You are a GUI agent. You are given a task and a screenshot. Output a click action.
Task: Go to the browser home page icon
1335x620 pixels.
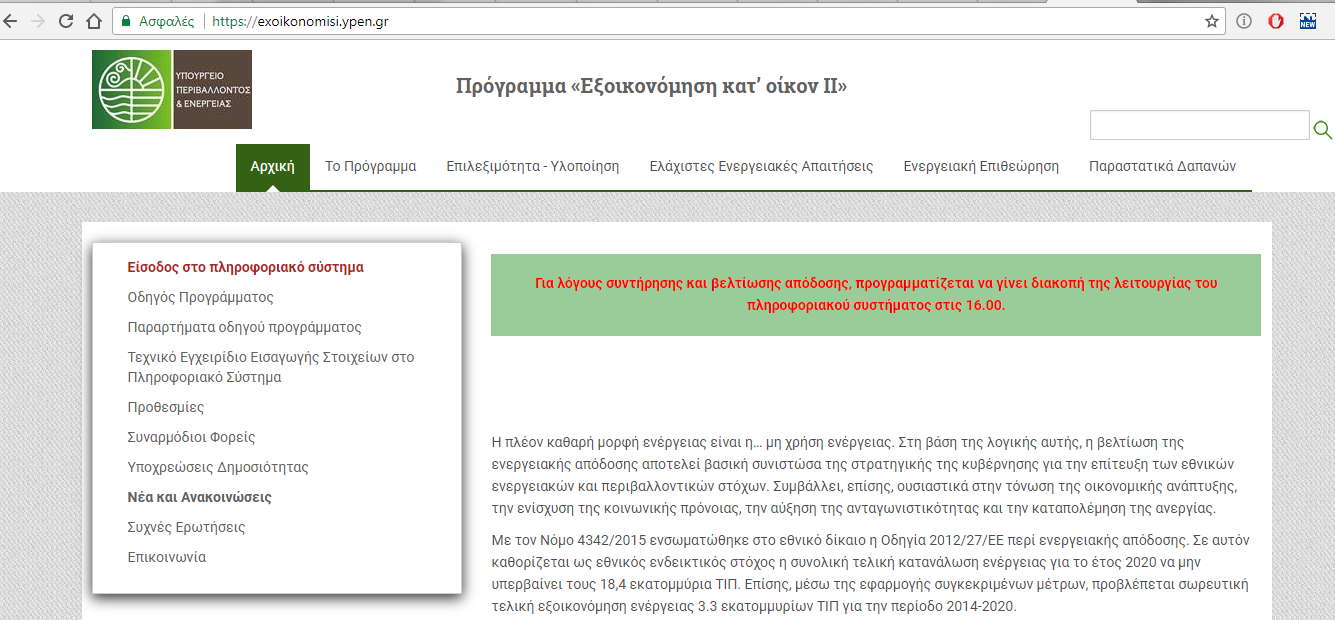point(93,21)
